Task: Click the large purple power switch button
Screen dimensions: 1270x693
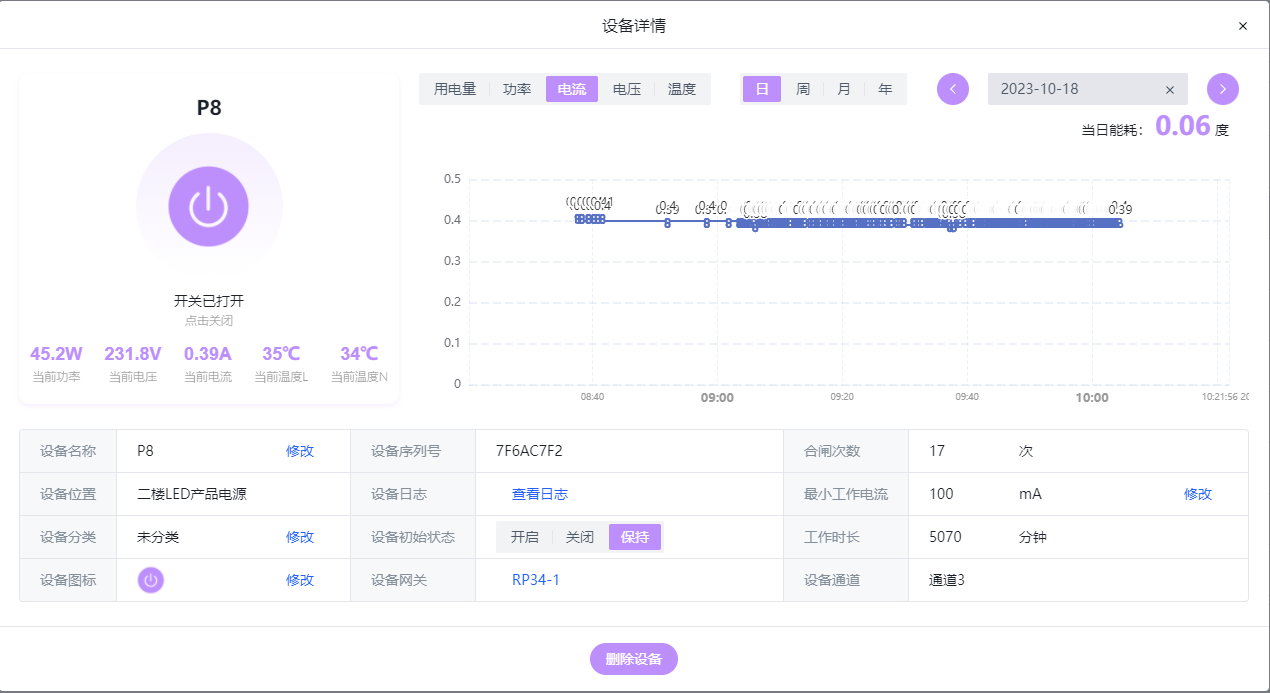Action: [208, 207]
